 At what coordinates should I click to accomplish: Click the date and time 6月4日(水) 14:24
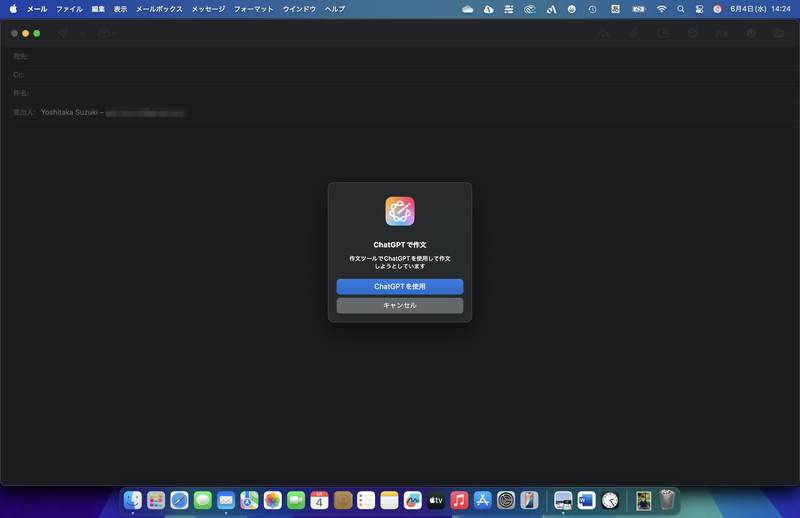coord(760,9)
